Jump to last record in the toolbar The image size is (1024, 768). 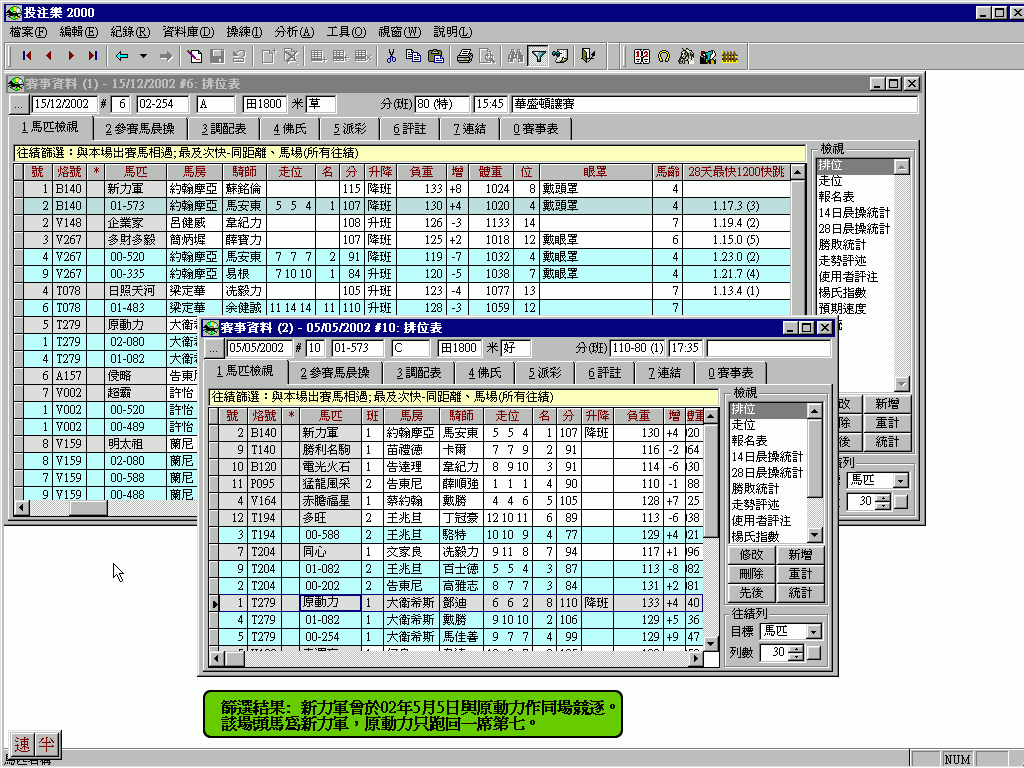point(93,56)
